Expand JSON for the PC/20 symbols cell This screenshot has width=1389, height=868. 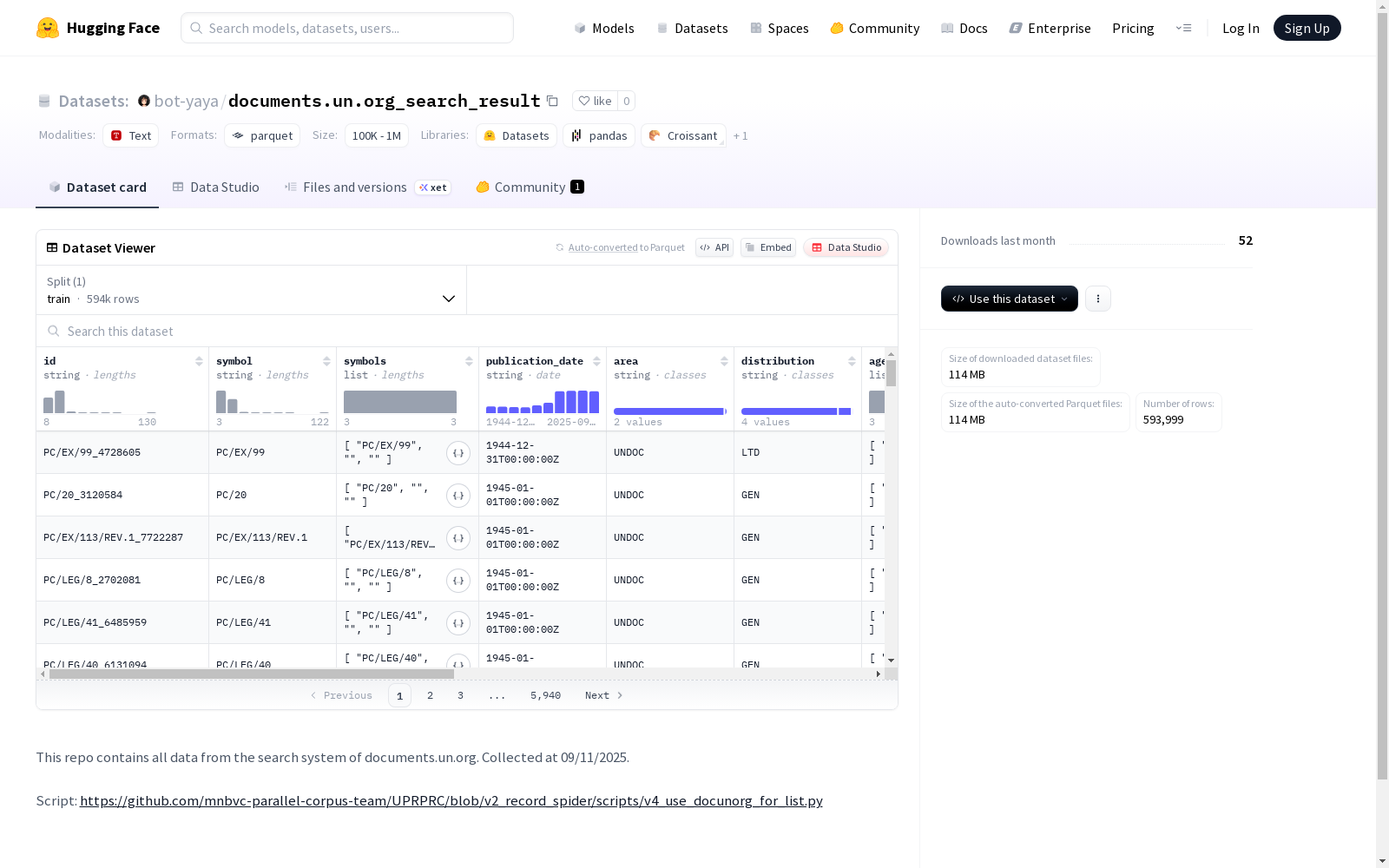tap(458, 496)
